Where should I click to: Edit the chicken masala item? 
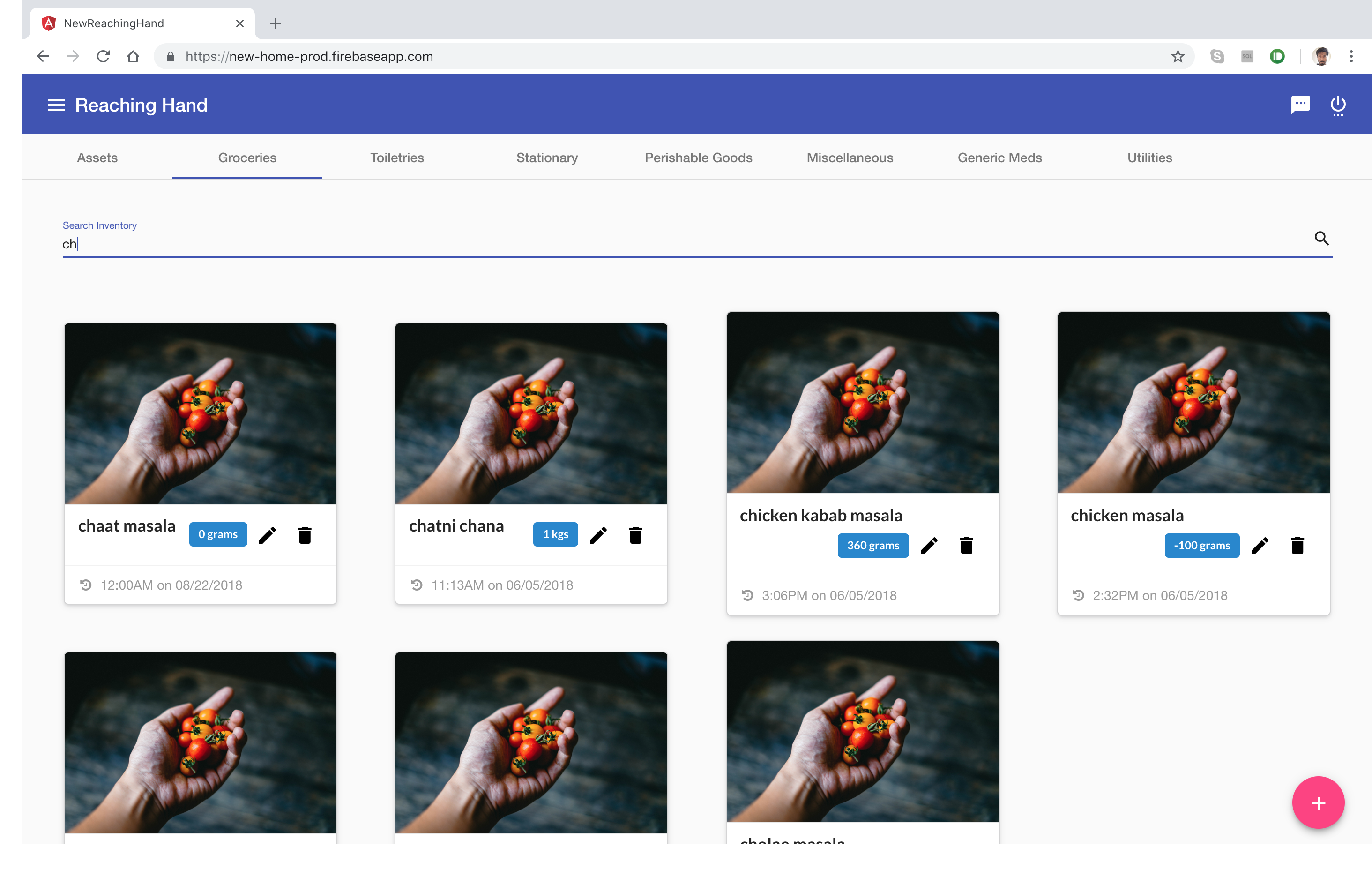tap(1260, 546)
